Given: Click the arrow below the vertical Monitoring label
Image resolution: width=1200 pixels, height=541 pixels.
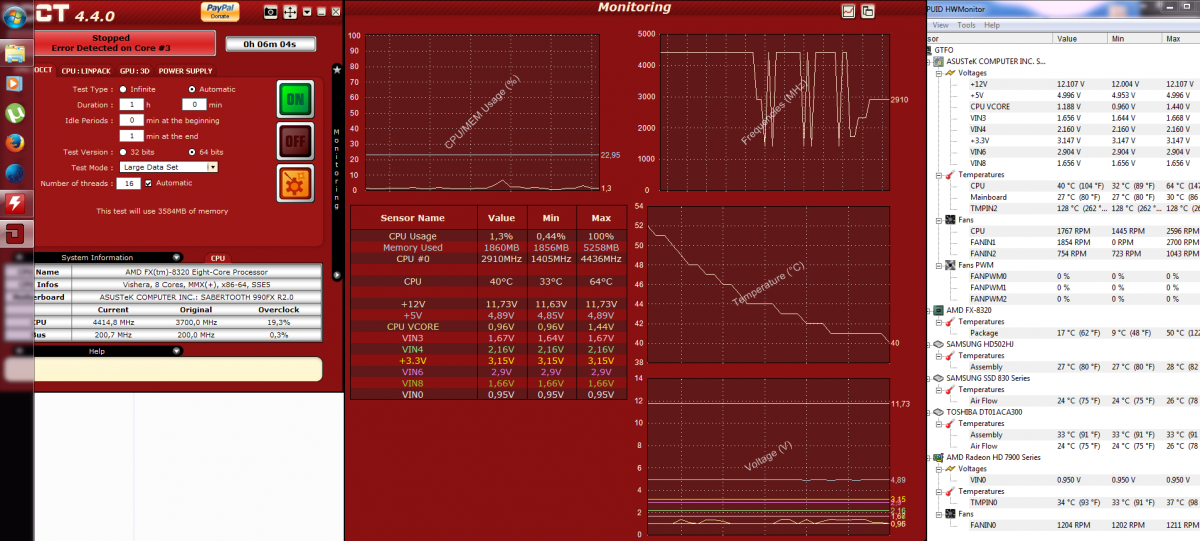Looking at the screenshot, I should (x=337, y=274).
